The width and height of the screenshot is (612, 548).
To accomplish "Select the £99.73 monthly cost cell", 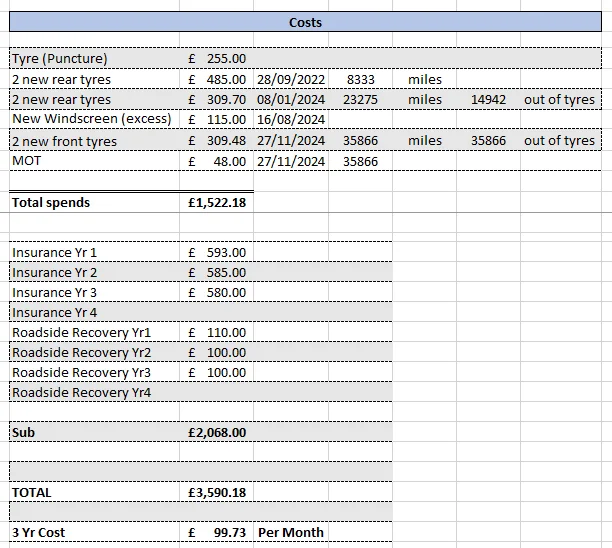I will coord(217,532).
